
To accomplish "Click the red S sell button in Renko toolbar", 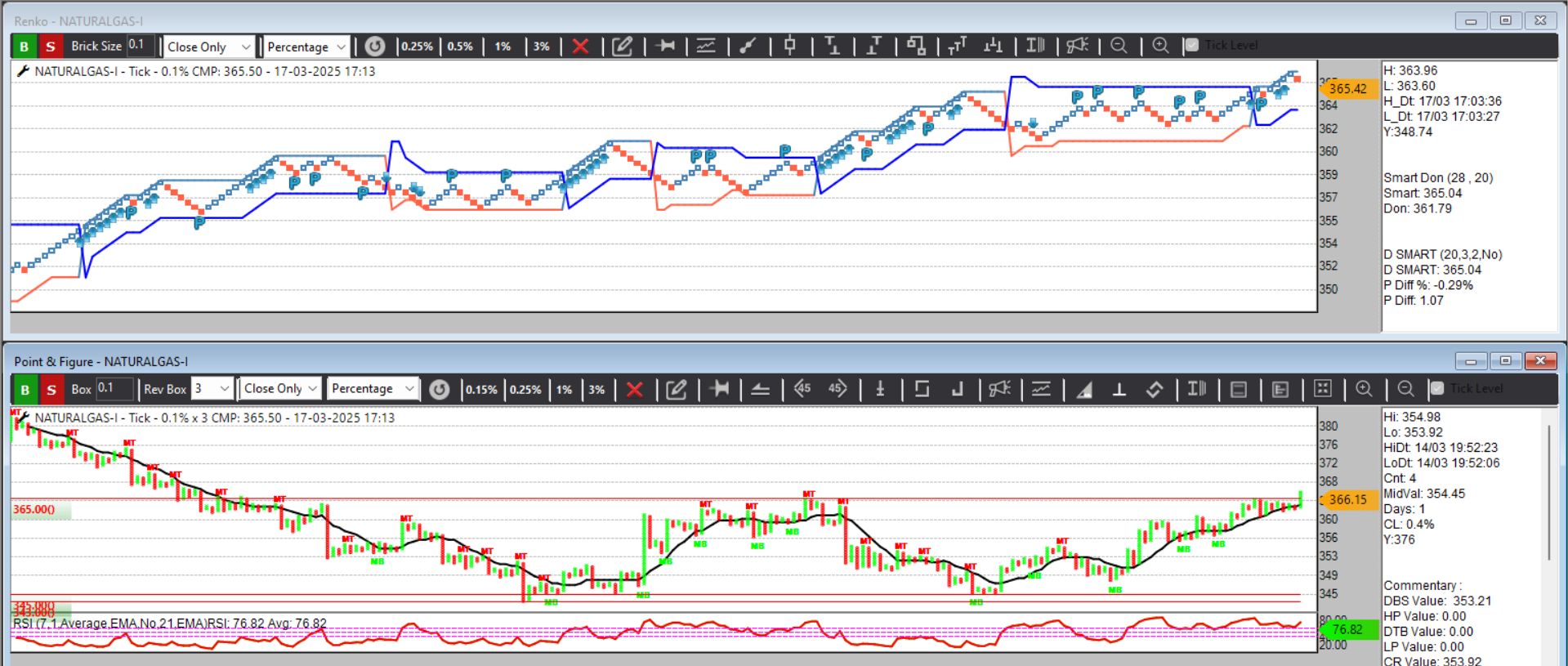I will (x=51, y=47).
